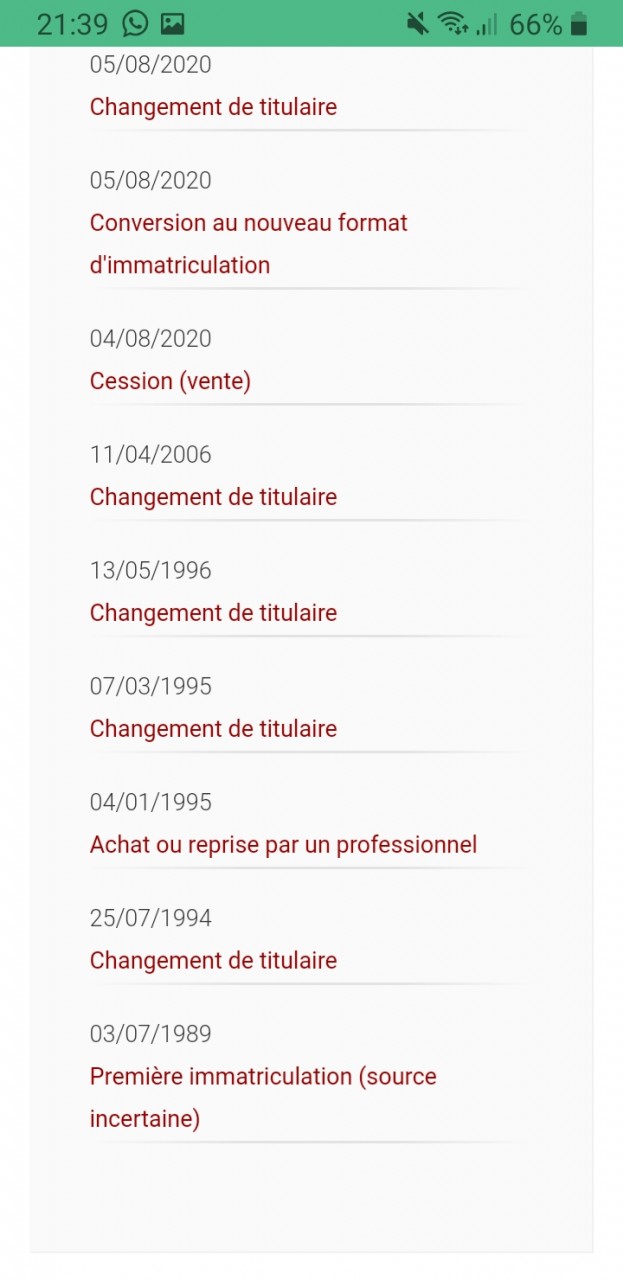Image resolution: width=623 pixels, height=1280 pixels.
Task: Tap the mobile signal strength icon
Action: tap(487, 24)
